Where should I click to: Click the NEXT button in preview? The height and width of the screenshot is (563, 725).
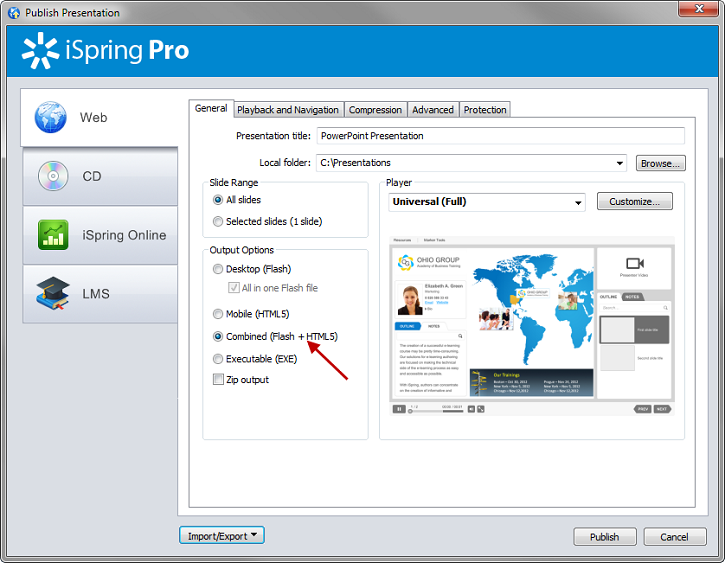click(662, 409)
